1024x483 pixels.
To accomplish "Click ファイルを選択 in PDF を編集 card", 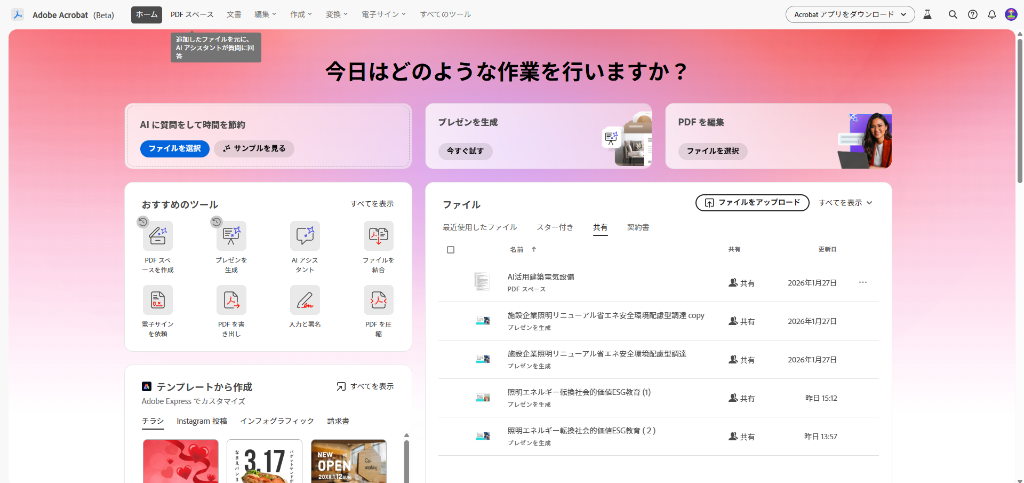I will [x=712, y=151].
